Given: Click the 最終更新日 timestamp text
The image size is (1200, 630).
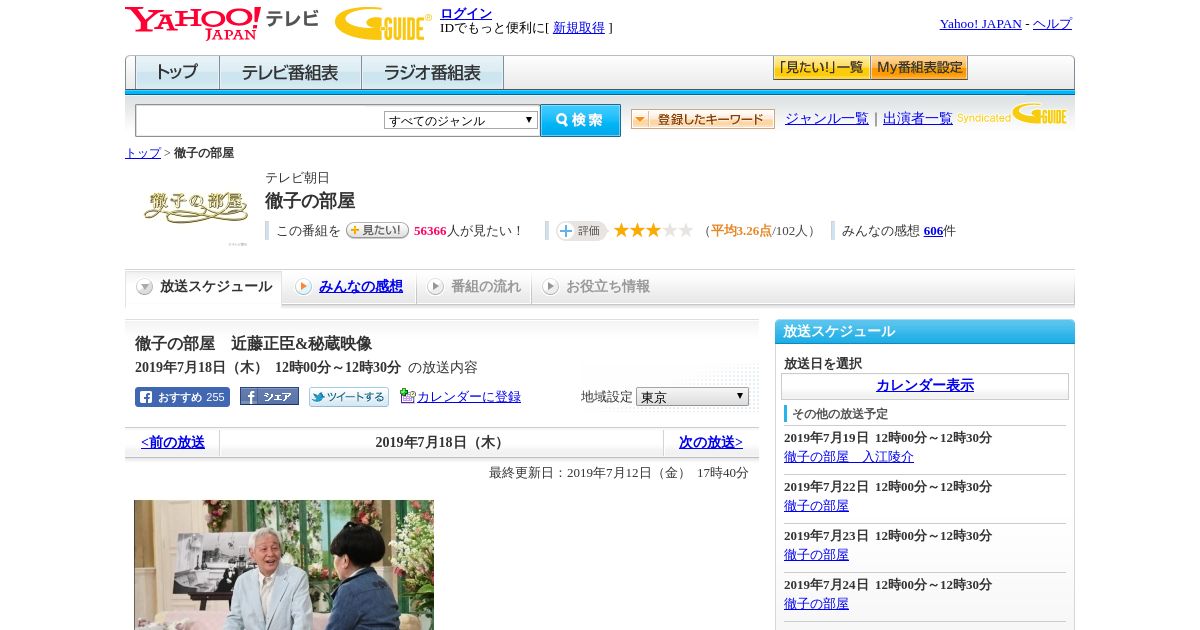Looking at the screenshot, I should tap(619, 473).
